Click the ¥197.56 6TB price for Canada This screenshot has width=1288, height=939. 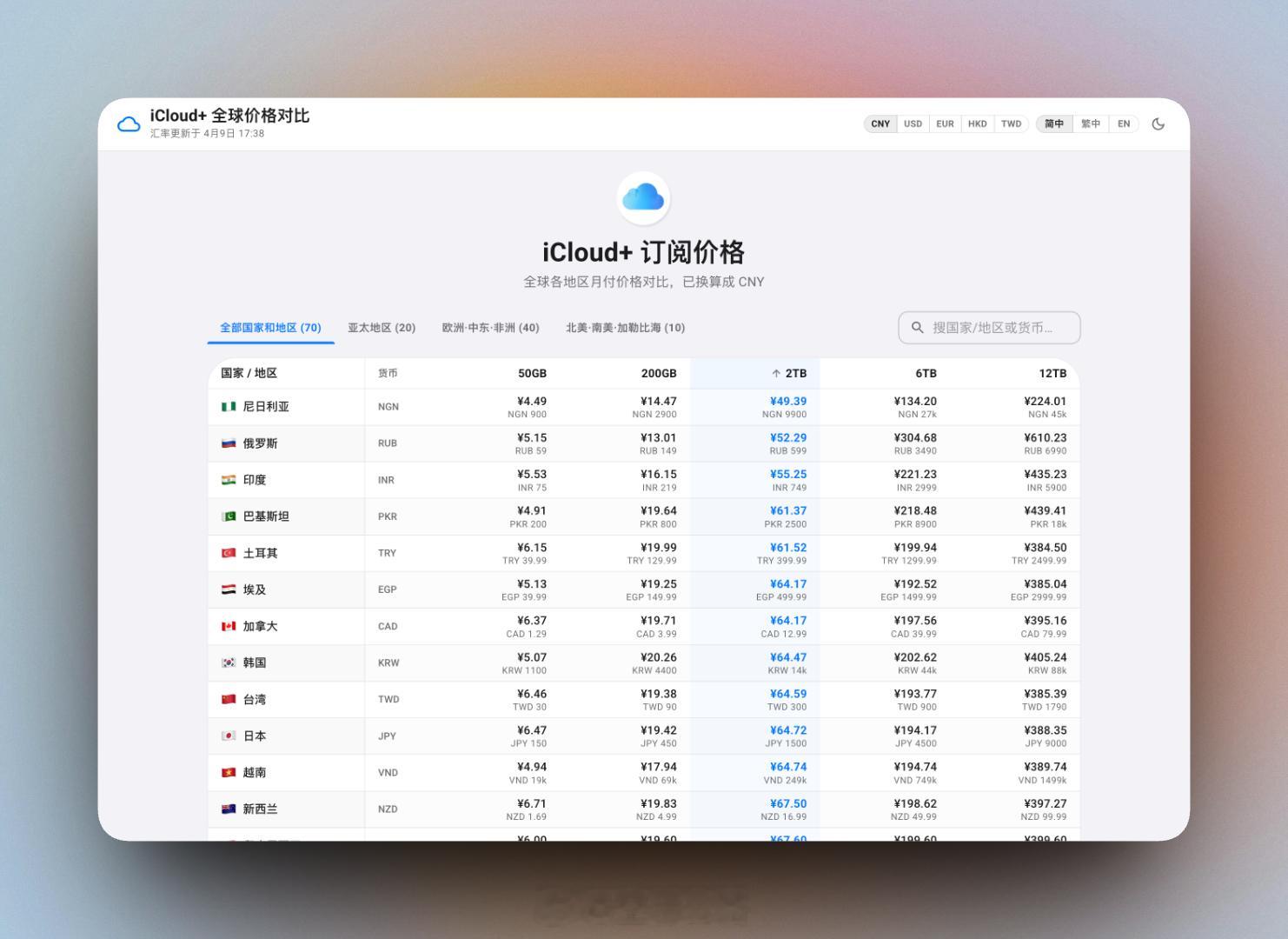click(x=915, y=620)
